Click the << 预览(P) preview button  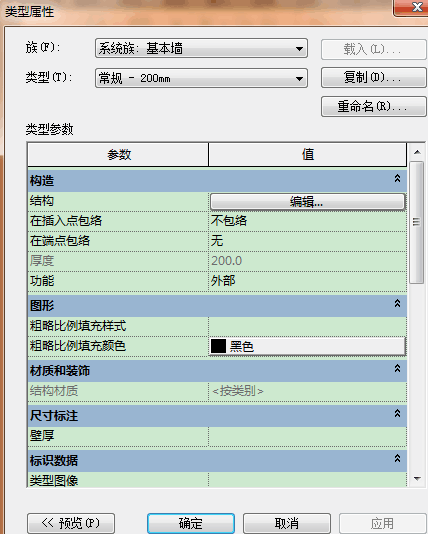(71, 523)
